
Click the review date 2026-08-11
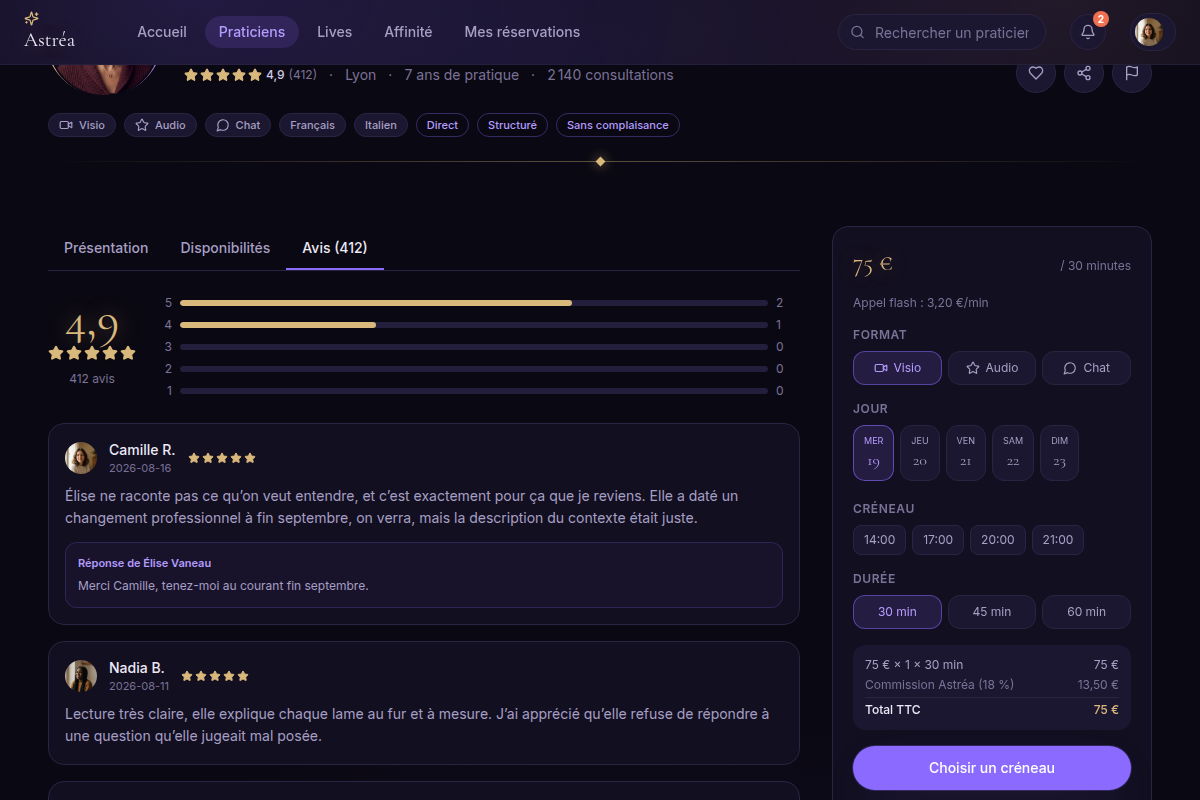click(x=139, y=686)
